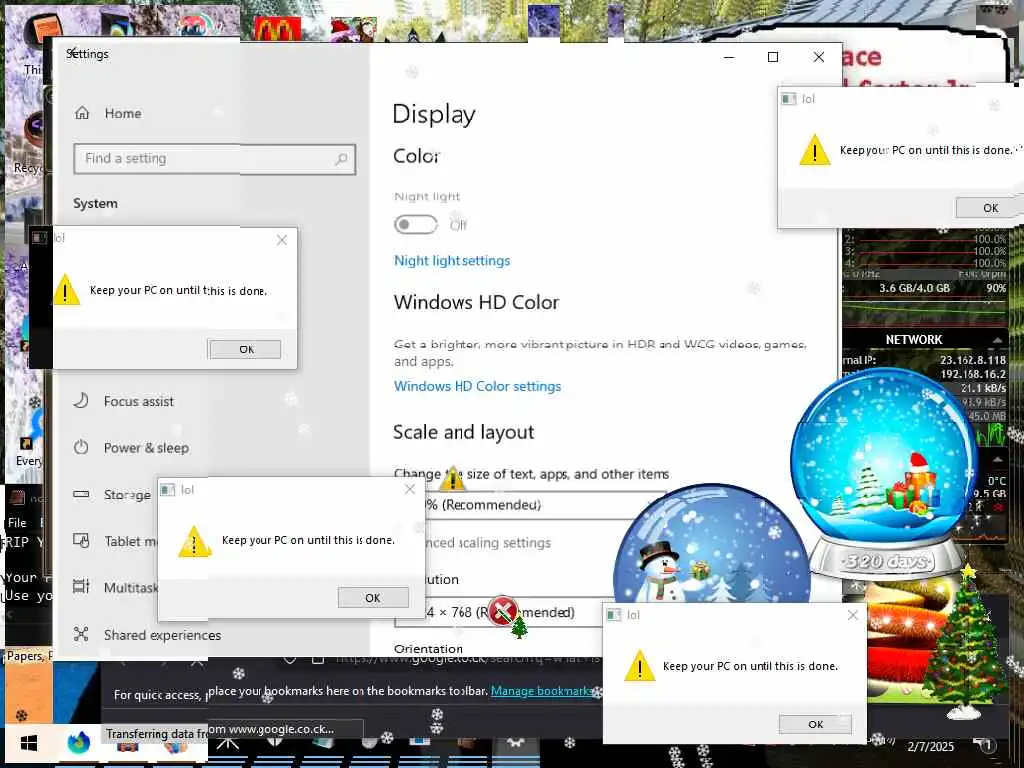Open the Windows Start menu
This screenshot has width=1024, height=768.
click(29, 743)
